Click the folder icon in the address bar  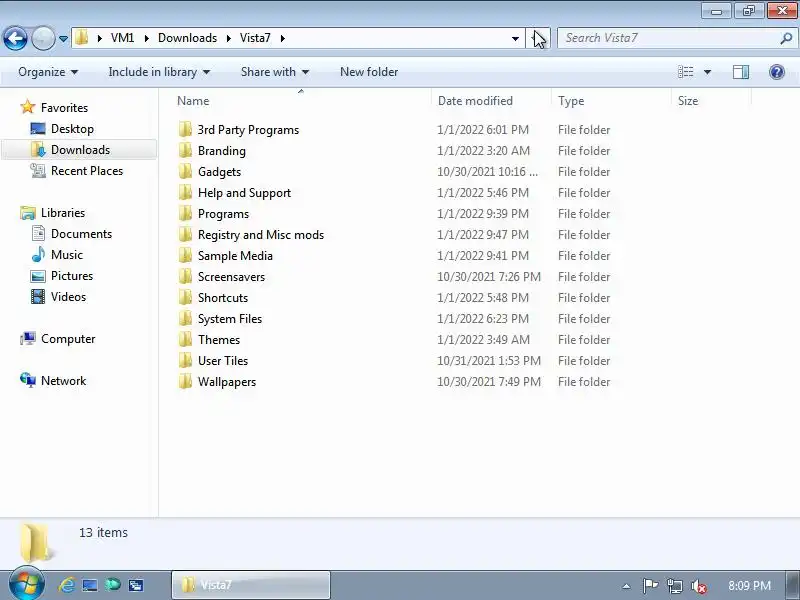(82, 38)
